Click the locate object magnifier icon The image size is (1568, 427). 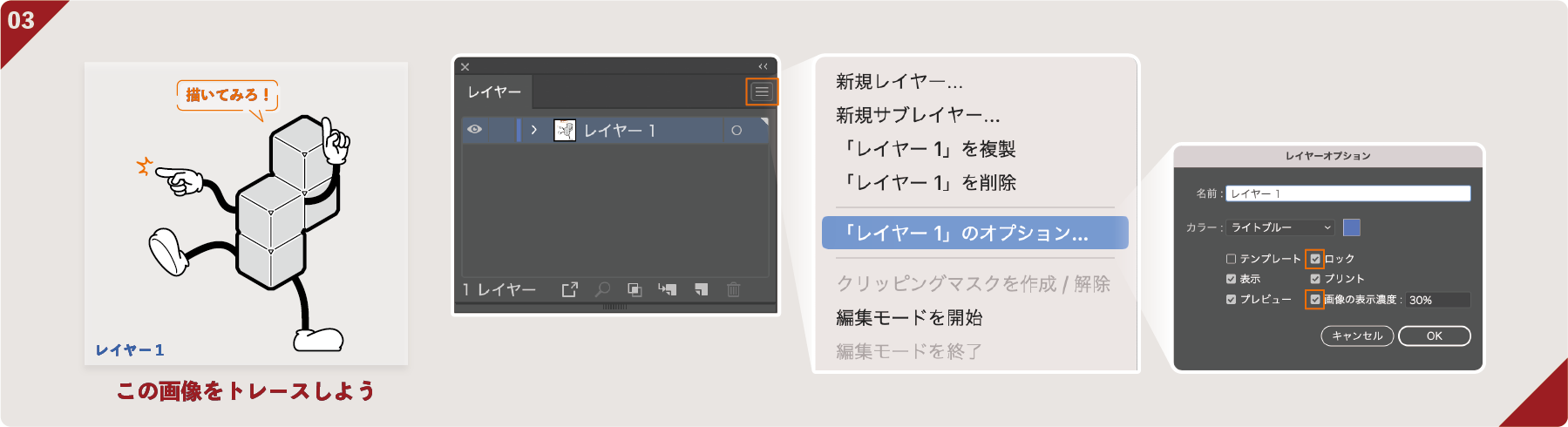(x=602, y=289)
